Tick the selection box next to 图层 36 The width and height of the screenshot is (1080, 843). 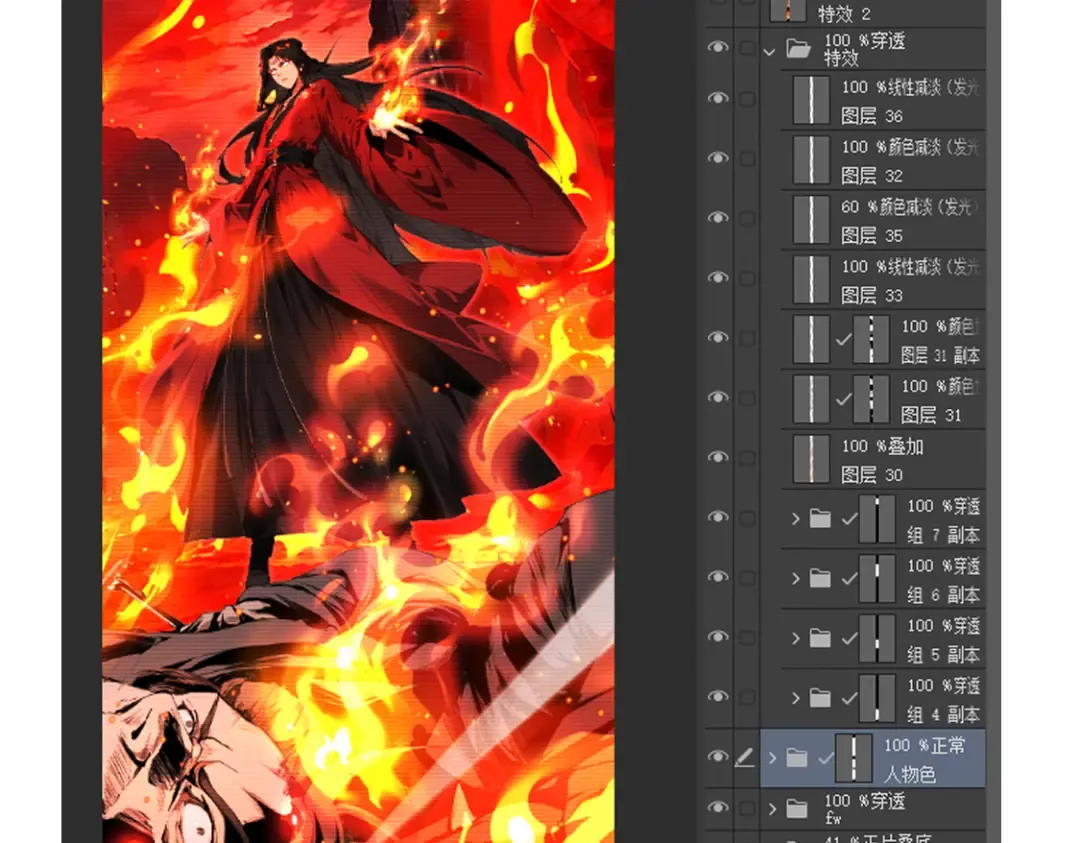pos(747,99)
